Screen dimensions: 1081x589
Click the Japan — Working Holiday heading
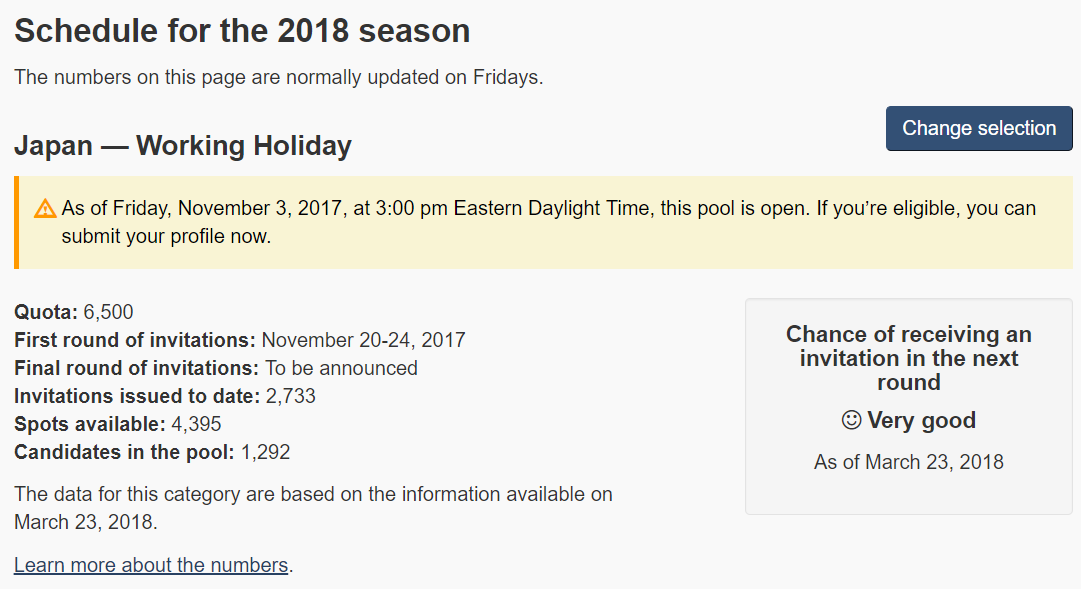[x=183, y=146]
